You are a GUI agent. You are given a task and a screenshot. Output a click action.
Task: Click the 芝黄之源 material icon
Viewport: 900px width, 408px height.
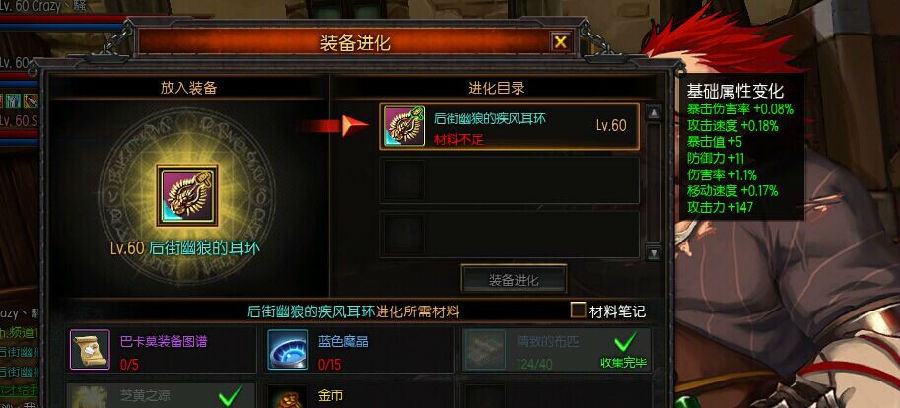click(90, 397)
